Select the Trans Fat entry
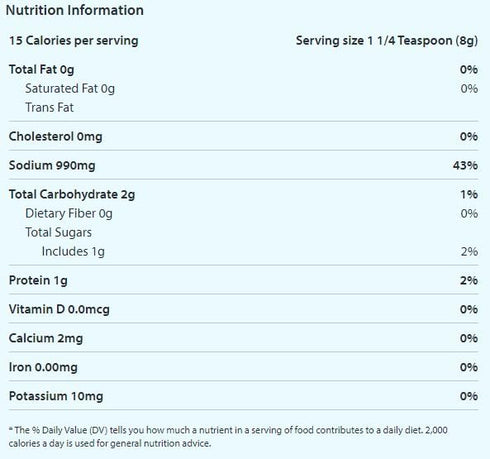The height and width of the screenshot is (459, 490). tap(49, 107)
